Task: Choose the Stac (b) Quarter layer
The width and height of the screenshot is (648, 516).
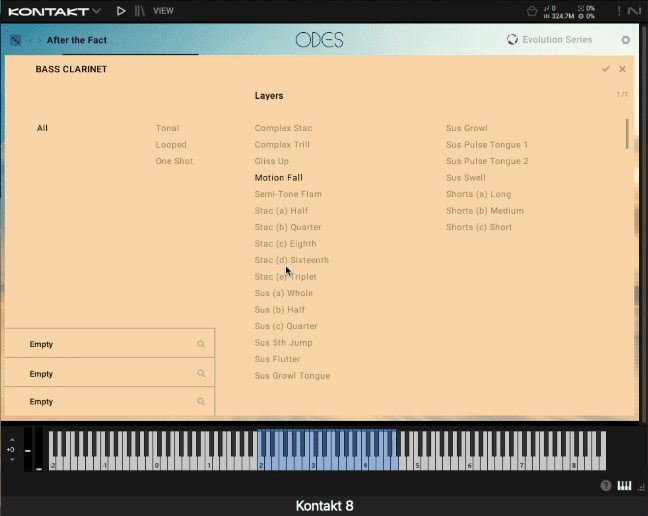Action: point(288,227)
